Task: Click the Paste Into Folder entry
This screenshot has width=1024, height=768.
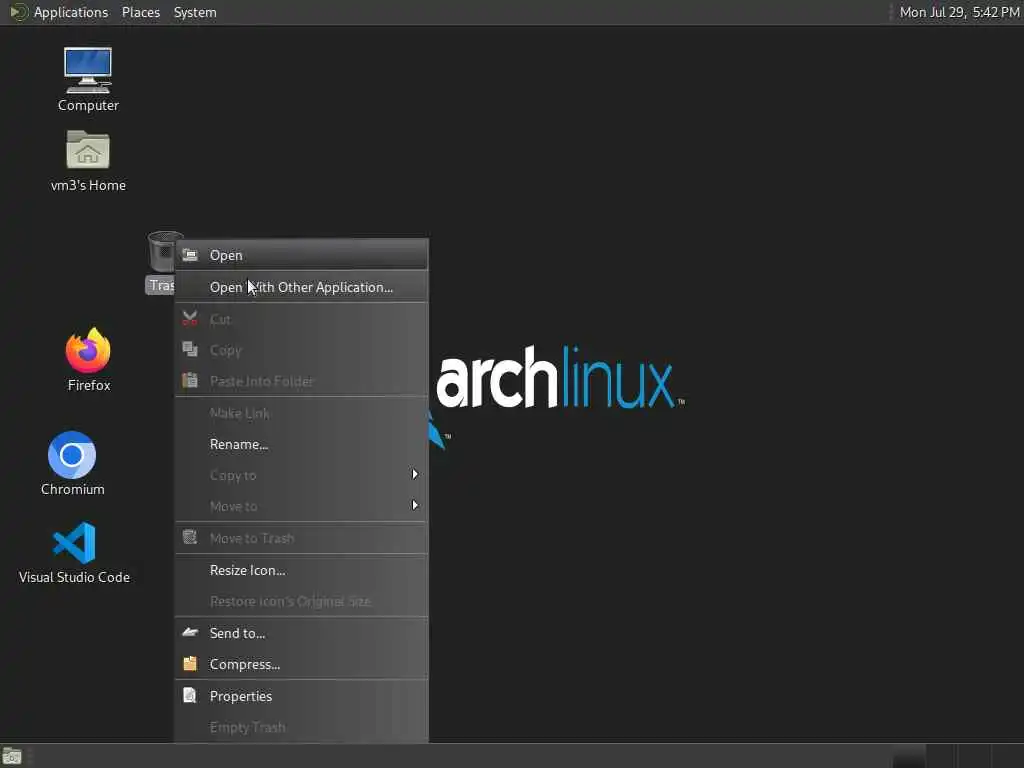Action: point(302,381)
